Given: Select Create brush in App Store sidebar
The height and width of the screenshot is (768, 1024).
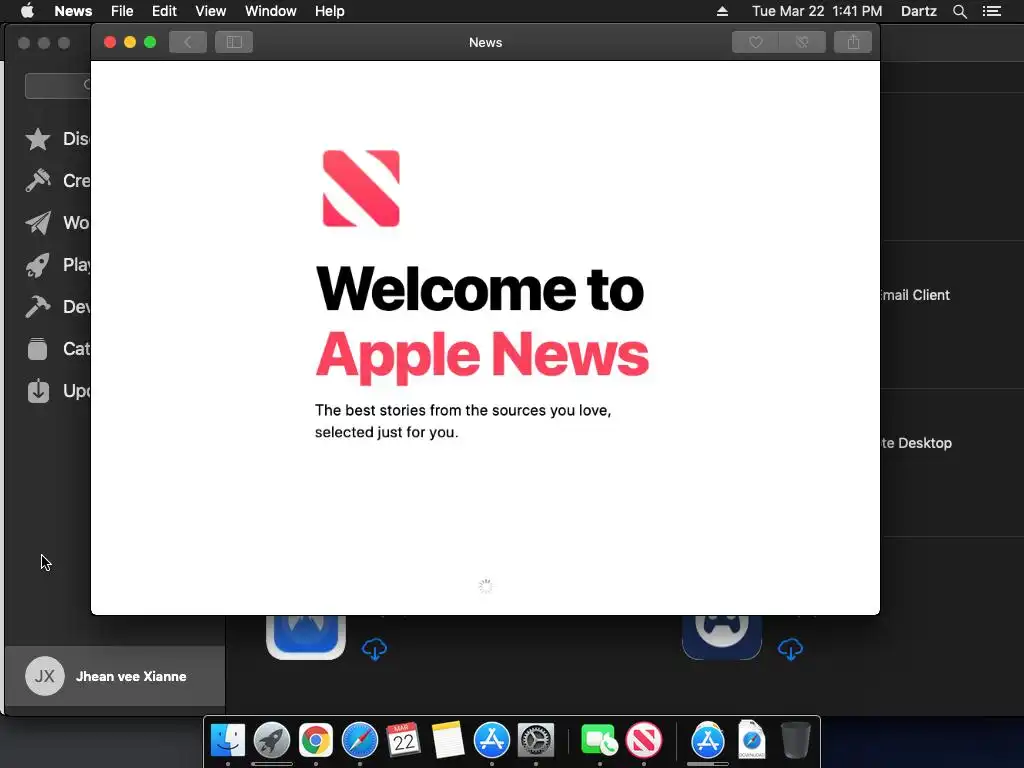Looking at the screenshot, I should point(38,181).
